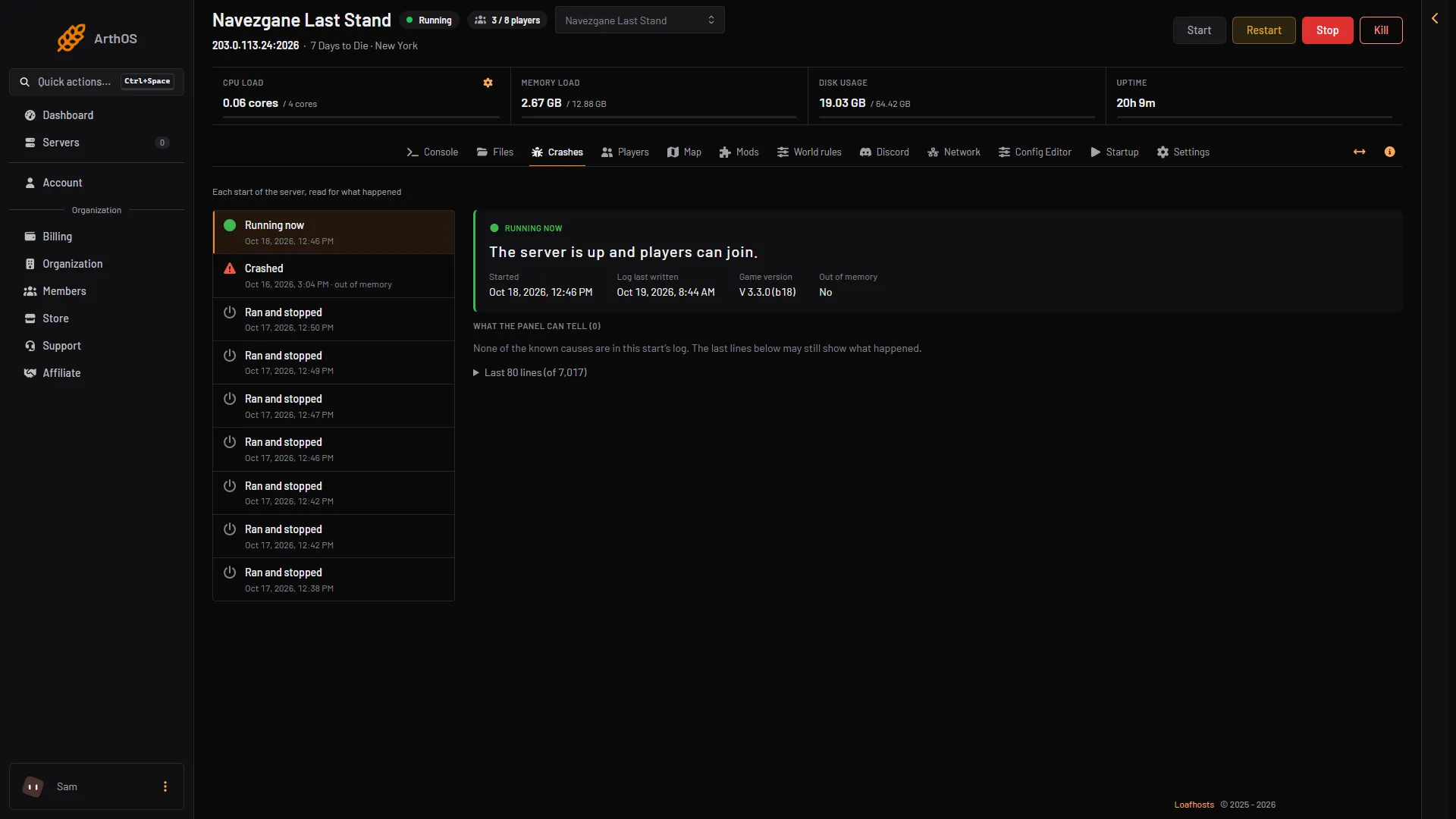Open the World rules tab
Image resolution: width=1456 pixels, height=819 pixels.
(x=809, y=152)
